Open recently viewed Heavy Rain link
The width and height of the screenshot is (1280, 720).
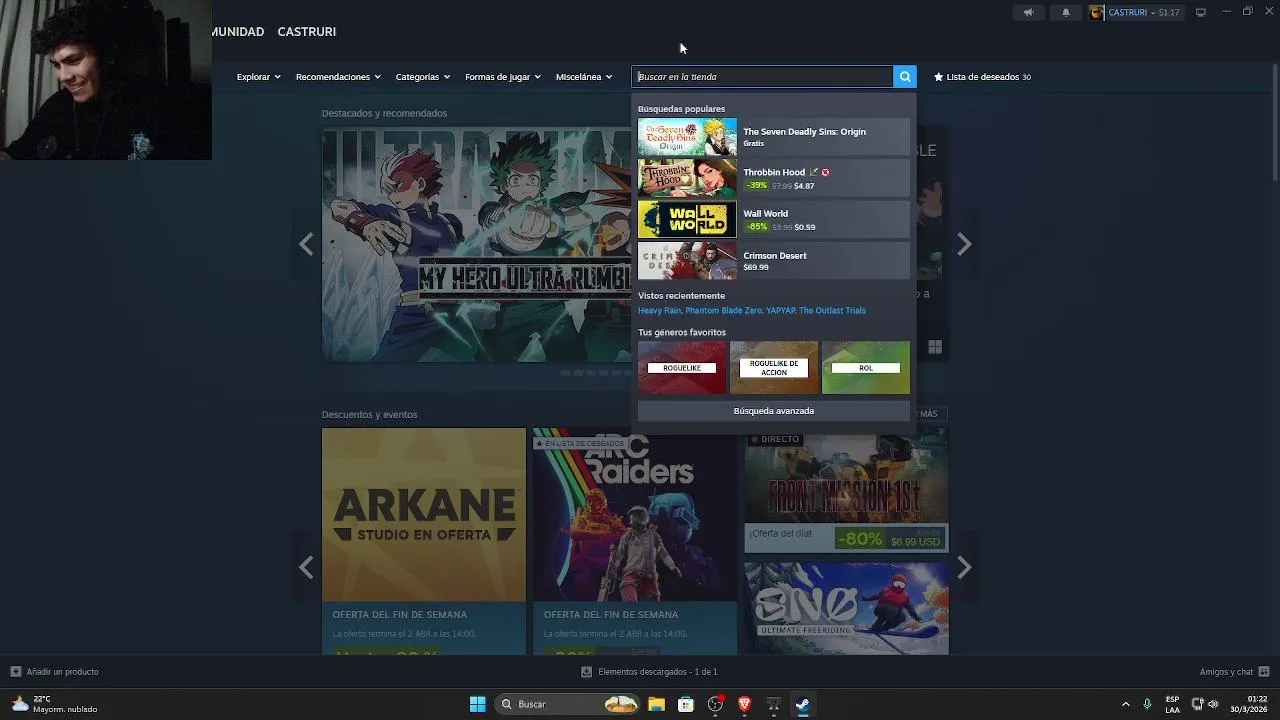pyautogui.click(x=659, y=311)
